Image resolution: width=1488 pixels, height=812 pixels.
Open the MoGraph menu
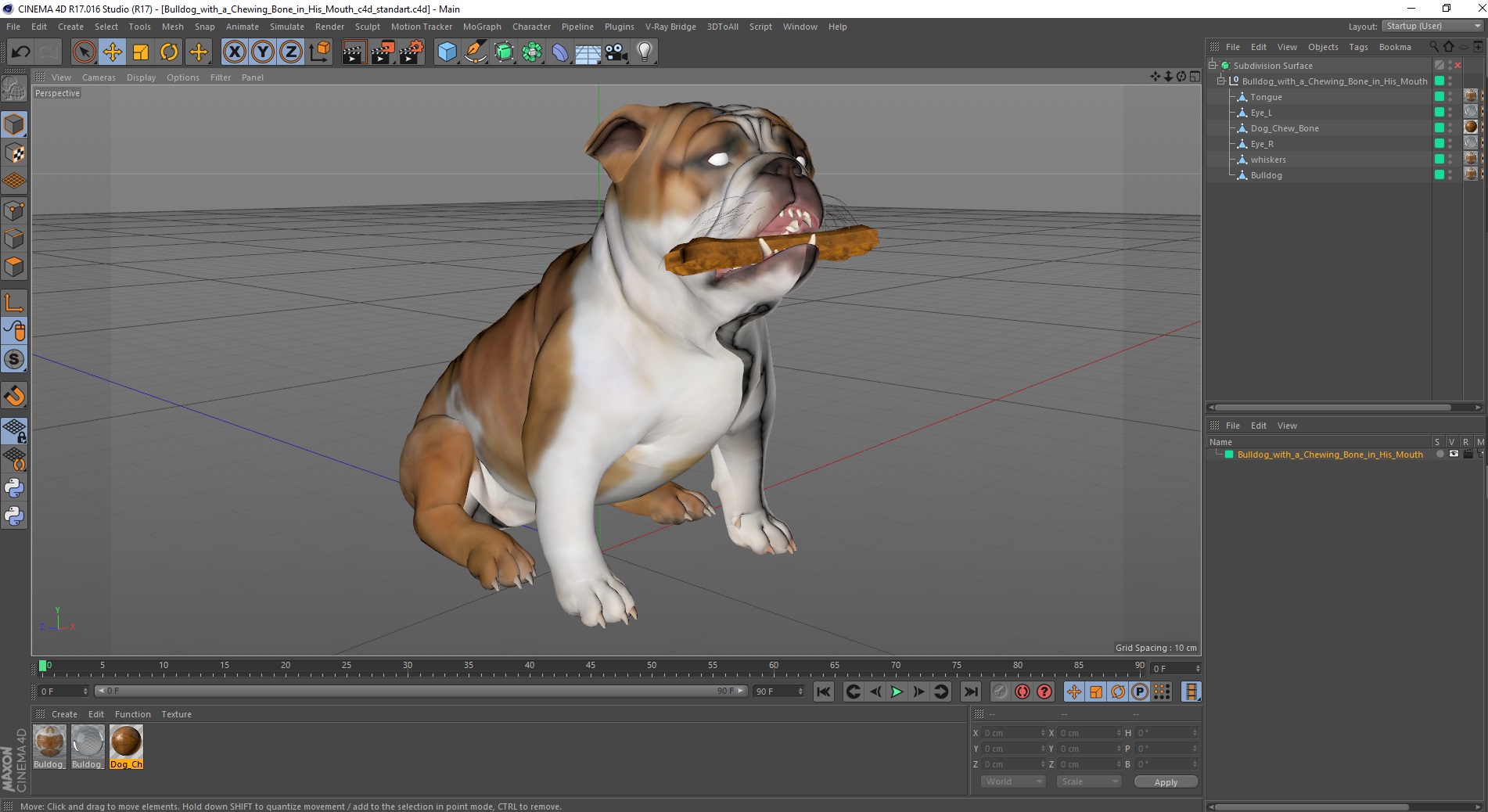coord(482,27)
